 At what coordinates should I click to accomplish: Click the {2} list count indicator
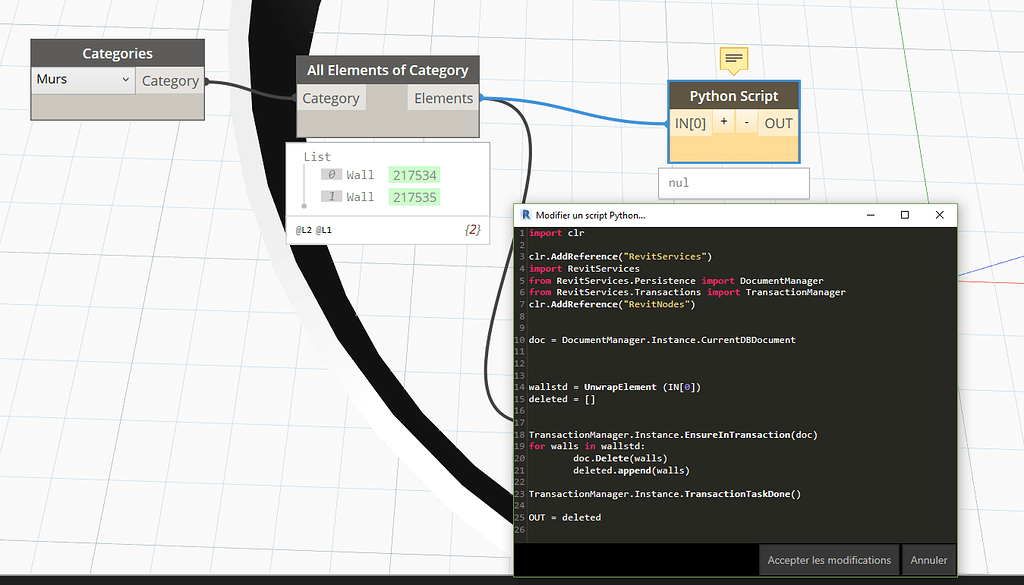point(473,229)
